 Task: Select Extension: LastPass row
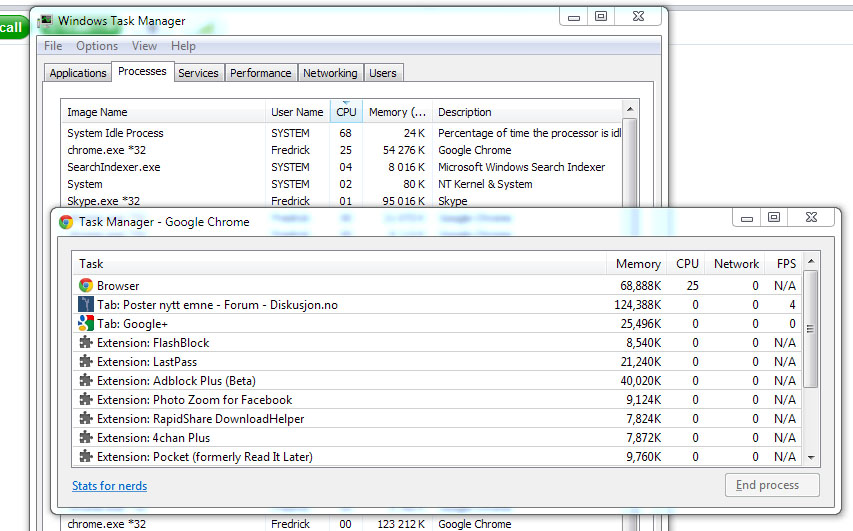click(x=438, y=362)
